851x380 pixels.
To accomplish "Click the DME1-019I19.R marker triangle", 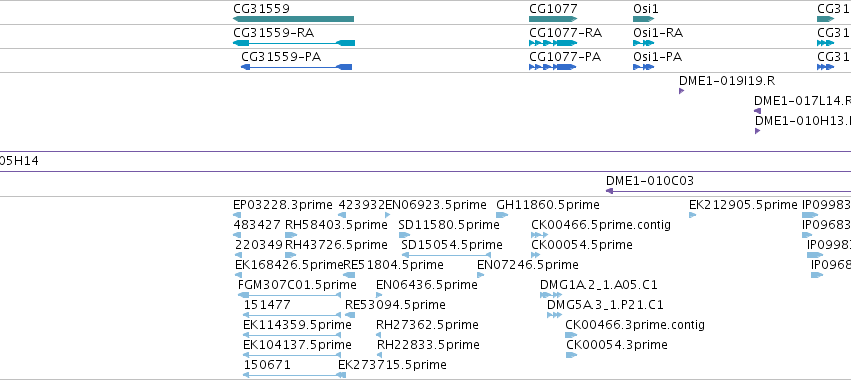I will point(681,91).
